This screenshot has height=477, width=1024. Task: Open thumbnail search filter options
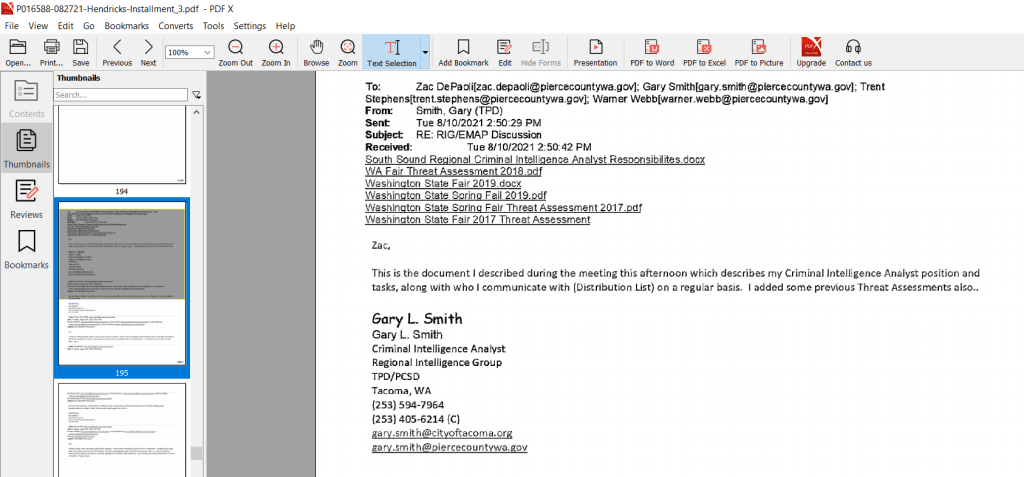click(x=196, y=95)
